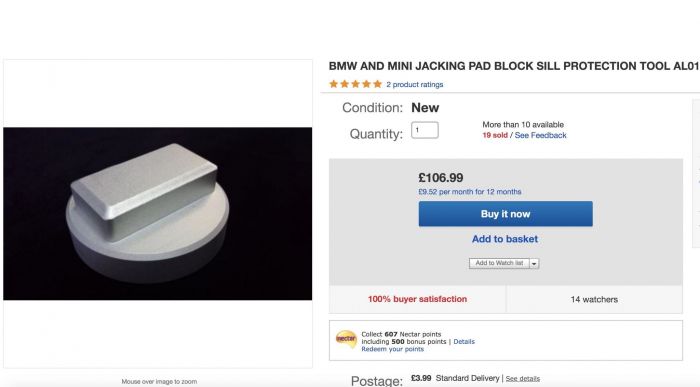The height and width of the screenshot is (387, 700).
Task: Open postage See details link
Action: pyautogui.click(x=522, y=379)
